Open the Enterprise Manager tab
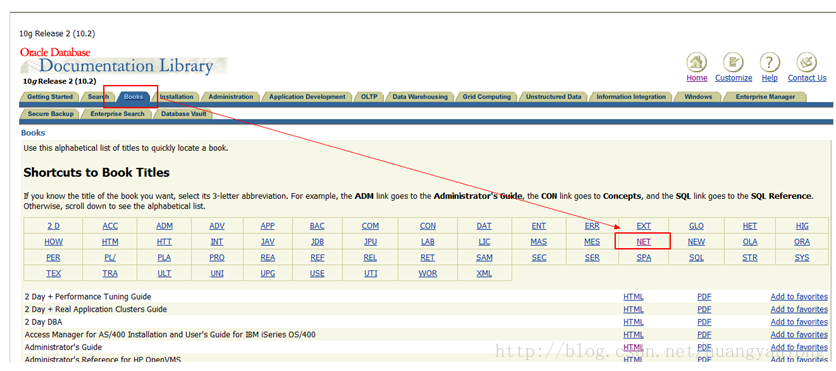The width and height of the screenshot is (836, 371). click(765, 97)
